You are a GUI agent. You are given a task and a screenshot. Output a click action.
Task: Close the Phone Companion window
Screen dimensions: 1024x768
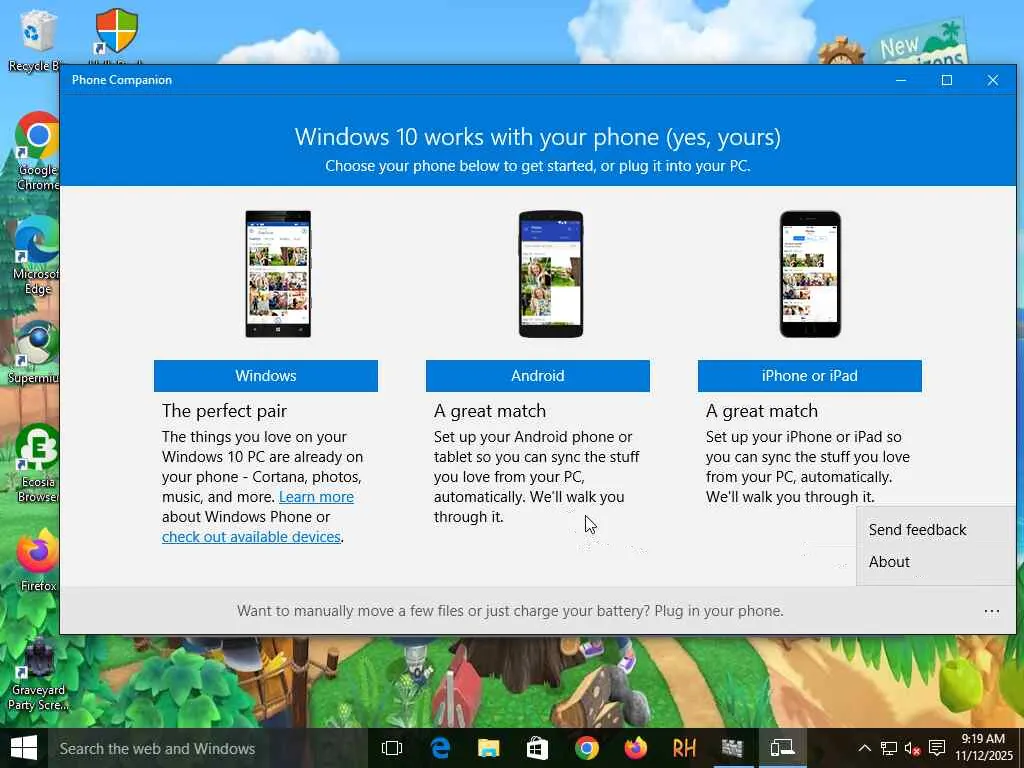(x=993, y=80)
